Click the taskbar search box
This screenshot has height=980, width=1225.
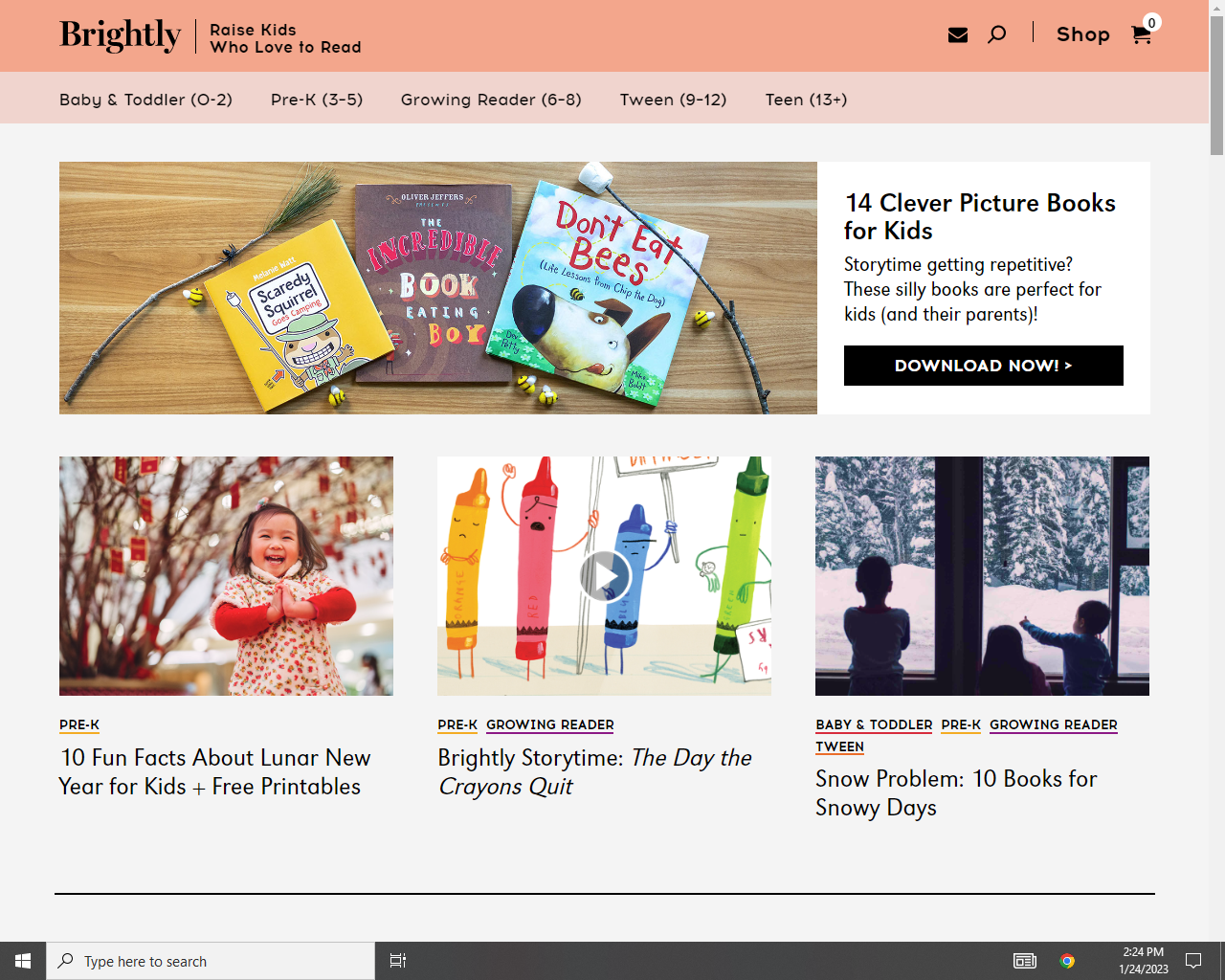pyautogui.click(x=211, y=961)
